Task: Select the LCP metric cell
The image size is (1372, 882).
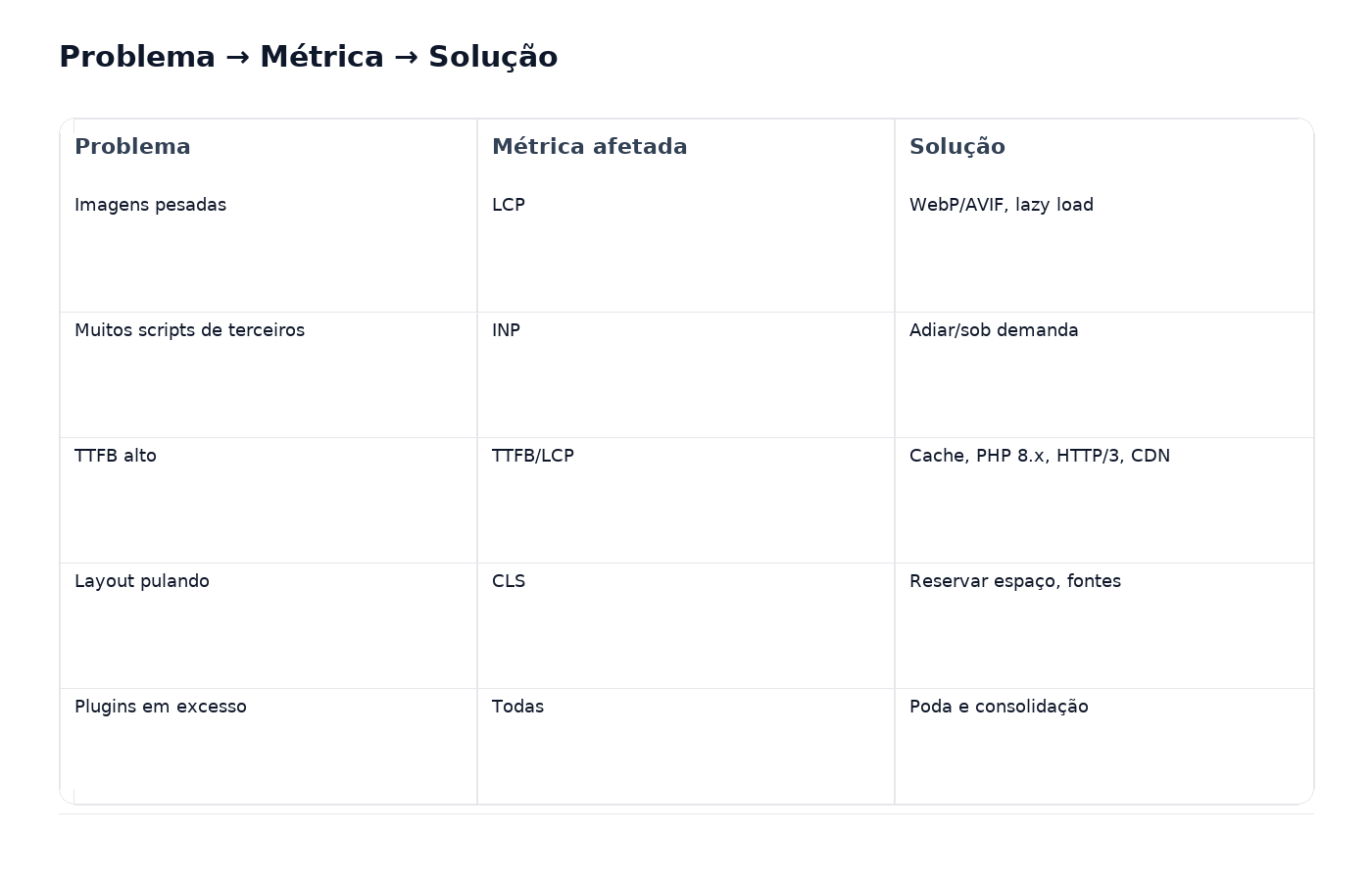Action: click(x=509, y=205)
